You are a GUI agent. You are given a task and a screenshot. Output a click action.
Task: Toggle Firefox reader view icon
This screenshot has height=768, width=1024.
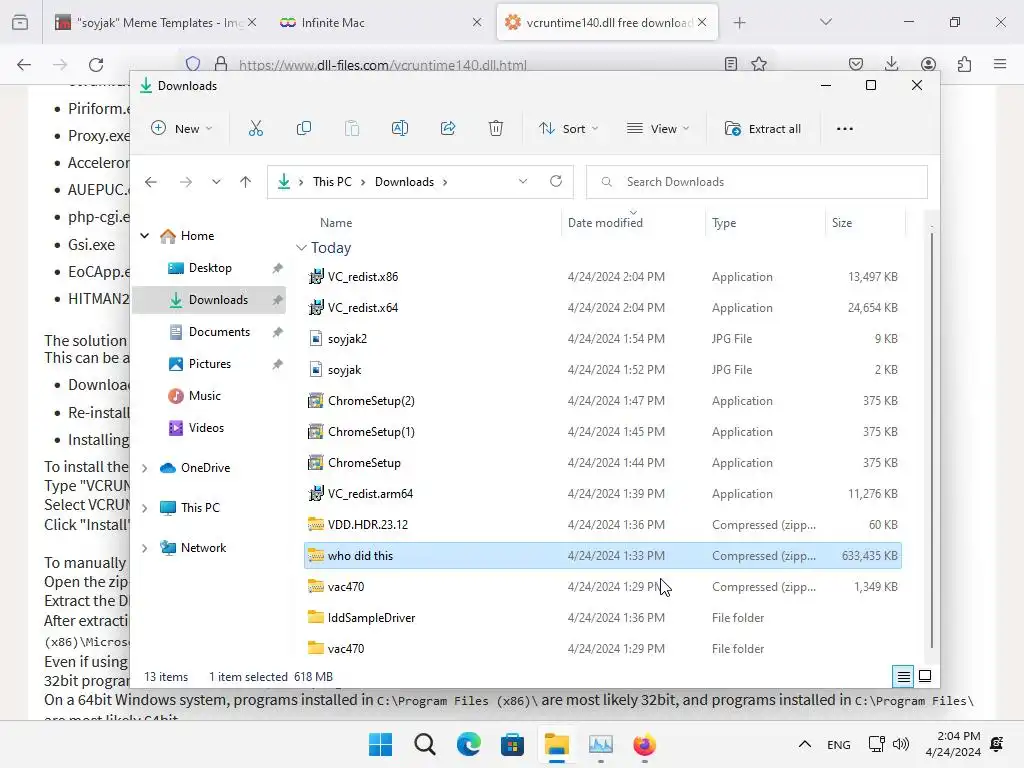tap(731, 64)
